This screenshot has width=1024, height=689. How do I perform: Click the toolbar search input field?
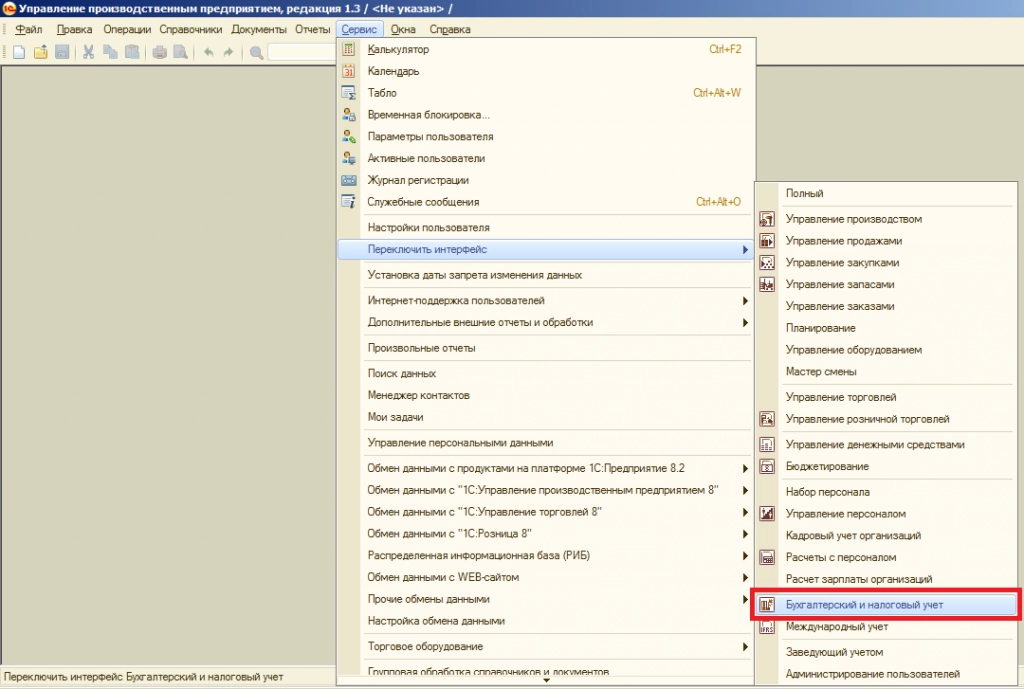pyautogui.click(x=301, y=52)
